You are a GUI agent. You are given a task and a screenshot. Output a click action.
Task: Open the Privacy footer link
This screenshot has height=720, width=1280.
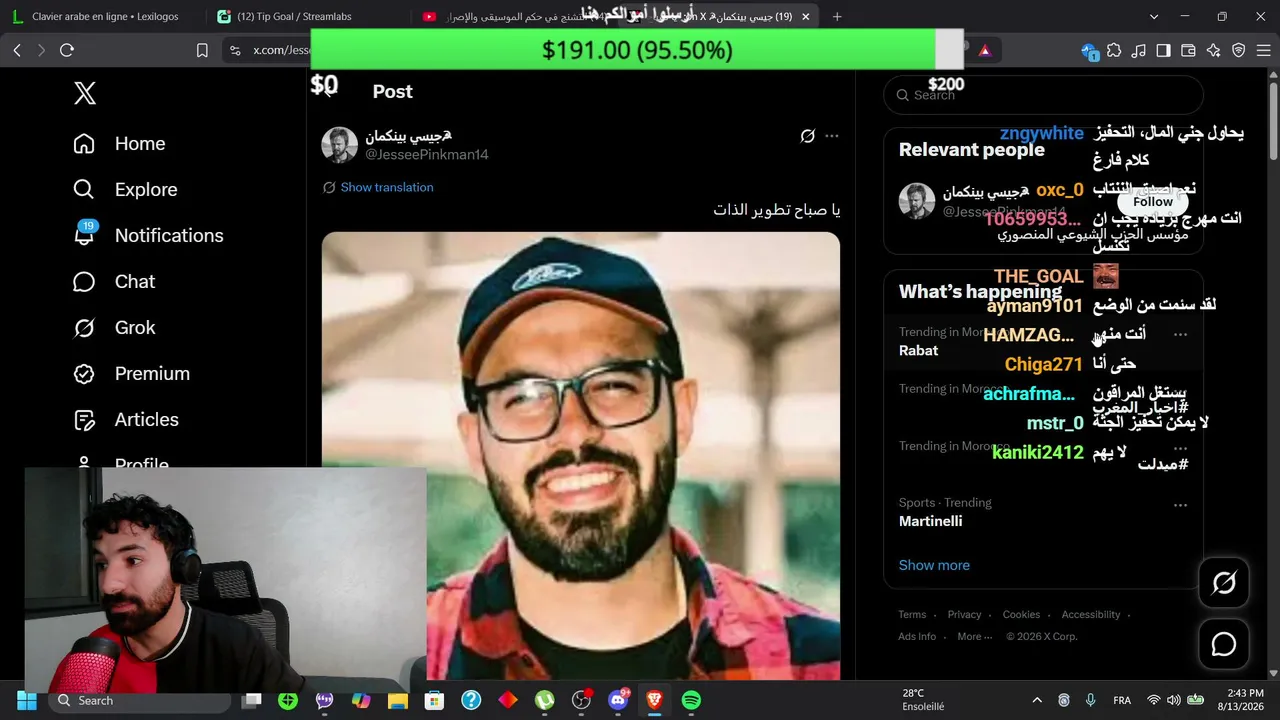[965, 615]
